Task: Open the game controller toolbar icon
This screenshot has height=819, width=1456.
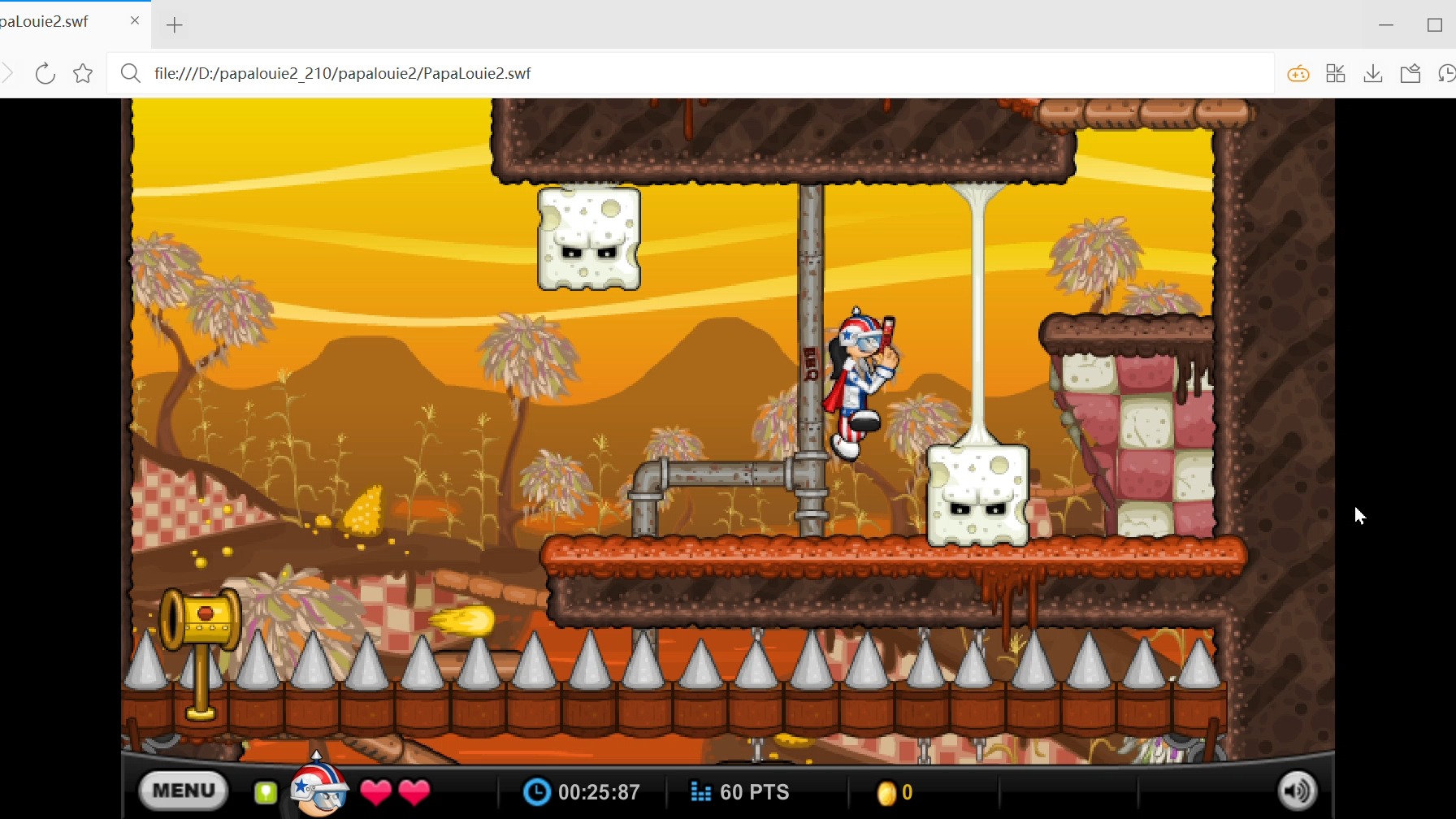Action: [x=1298, y=74]
